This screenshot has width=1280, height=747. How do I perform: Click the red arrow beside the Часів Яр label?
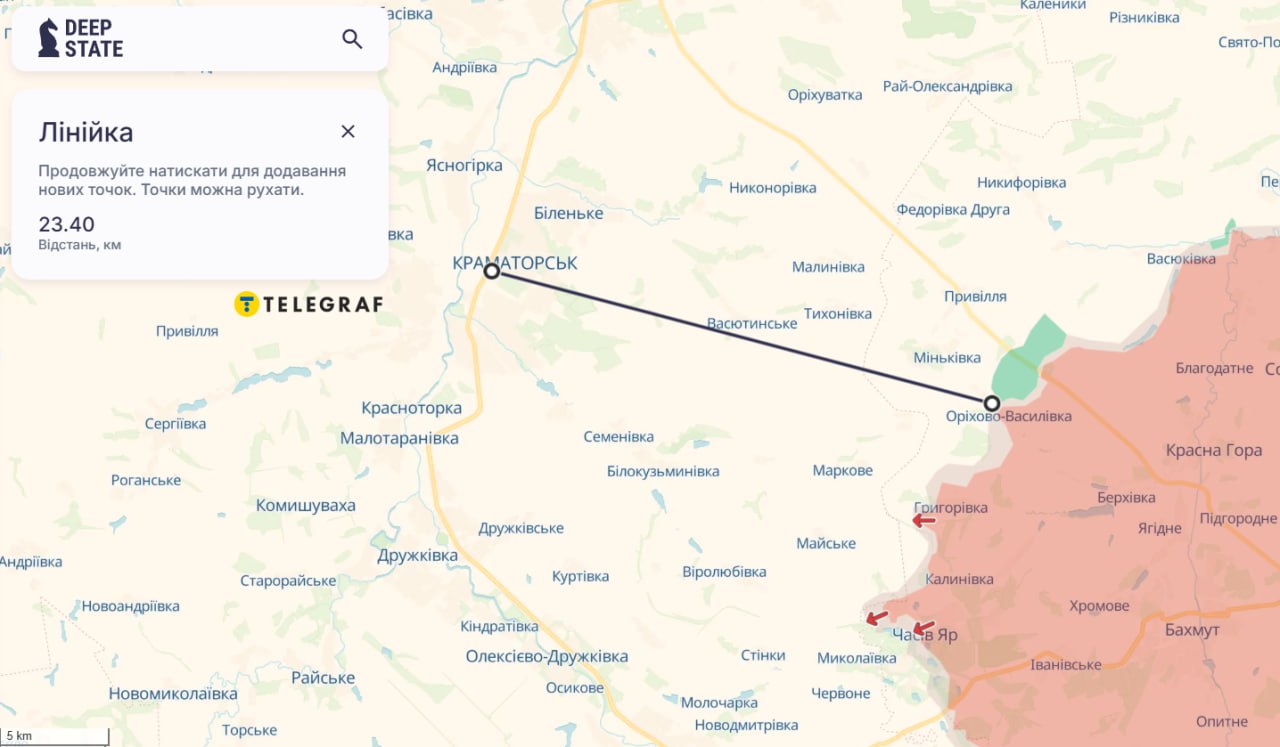(924, 628)
